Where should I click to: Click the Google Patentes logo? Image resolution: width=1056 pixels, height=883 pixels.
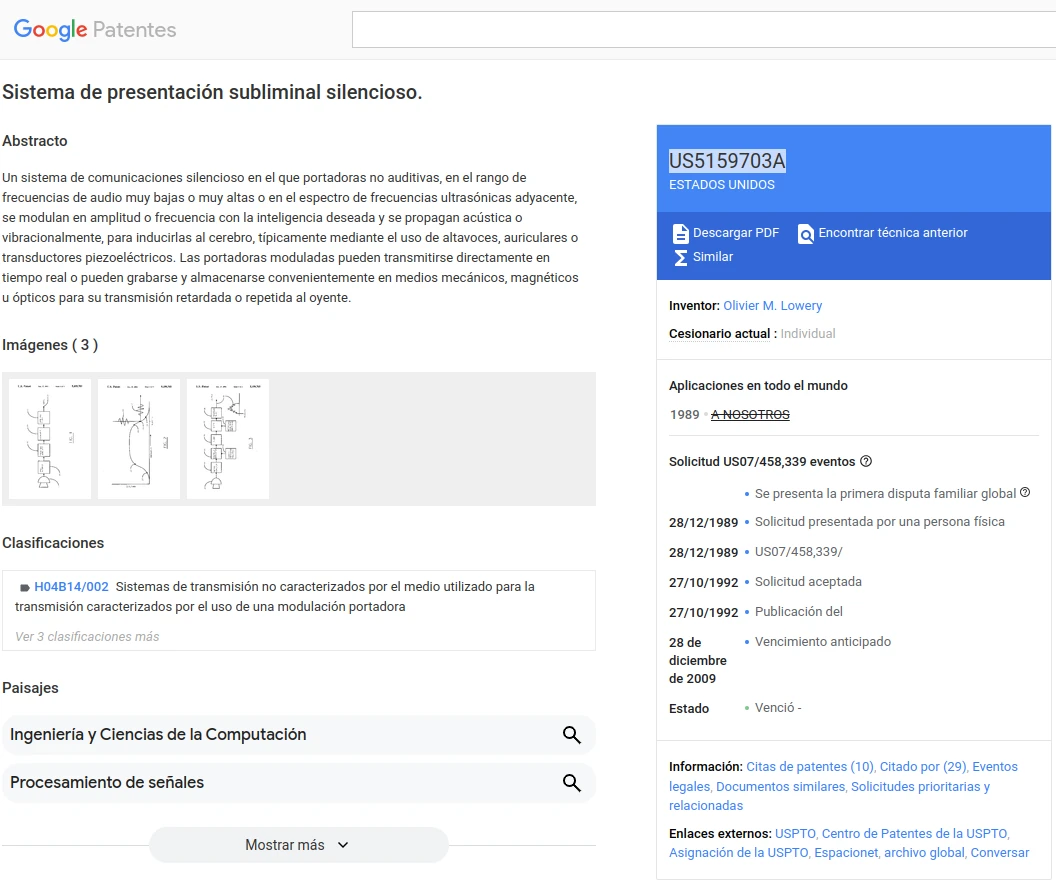(x=95, y=29)
